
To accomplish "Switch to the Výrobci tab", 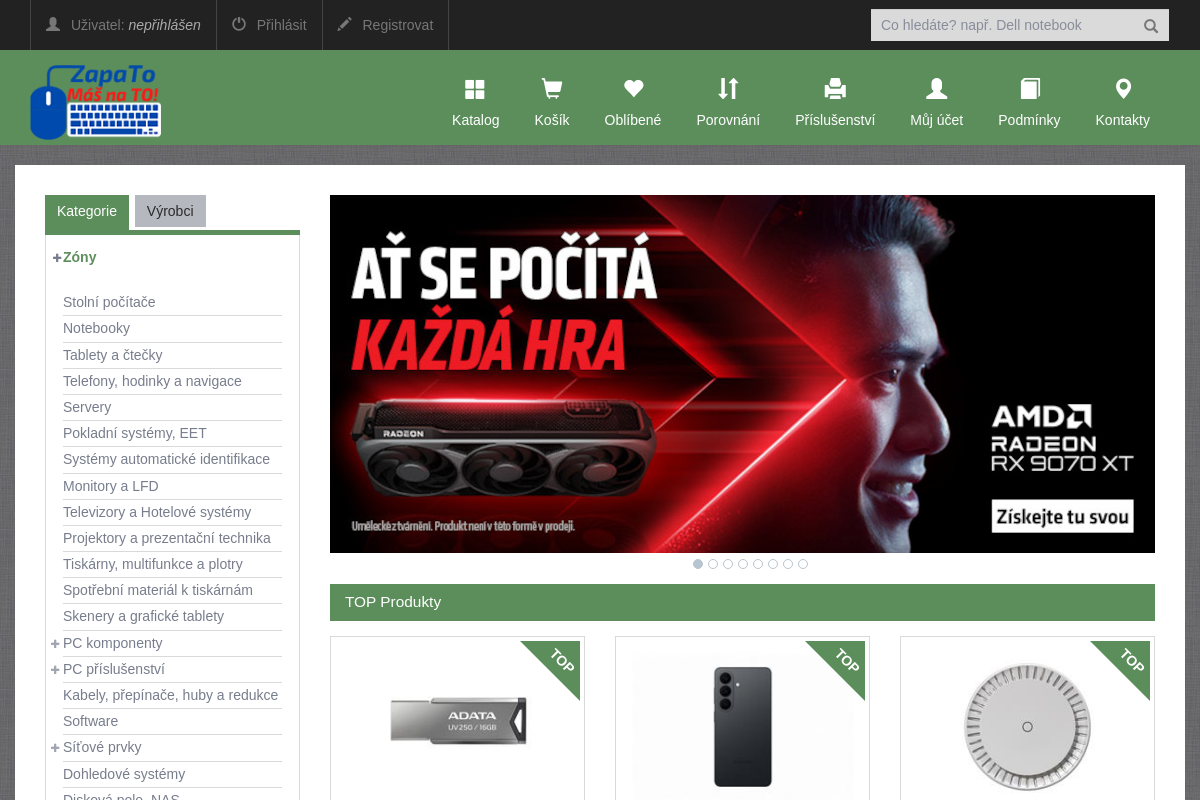I will (x=170, y=211).
